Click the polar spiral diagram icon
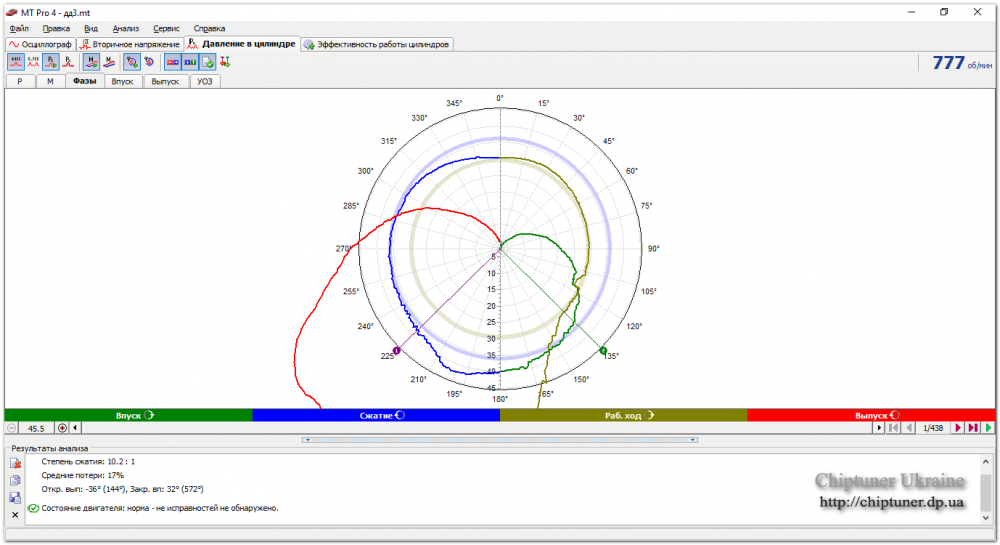The height and width of the screenshot is (545, 1000). 149,62
